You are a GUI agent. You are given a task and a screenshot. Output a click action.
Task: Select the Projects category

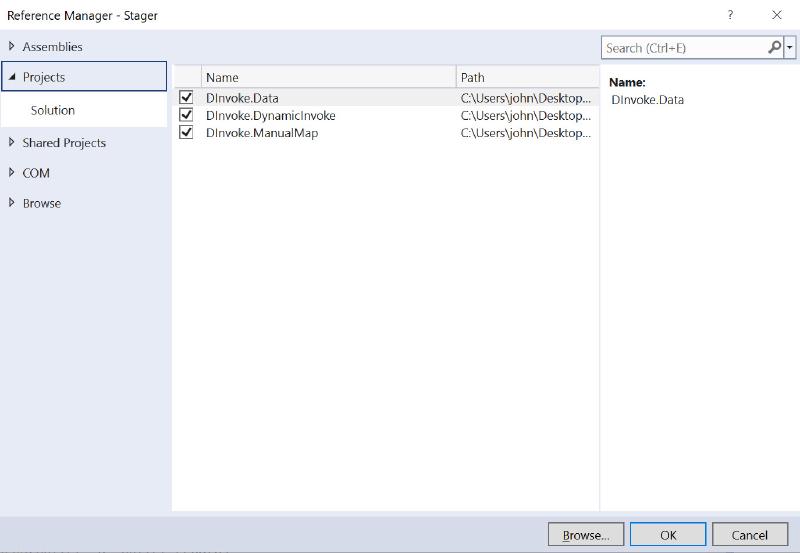pyautogui.click(x=84, y=77)
